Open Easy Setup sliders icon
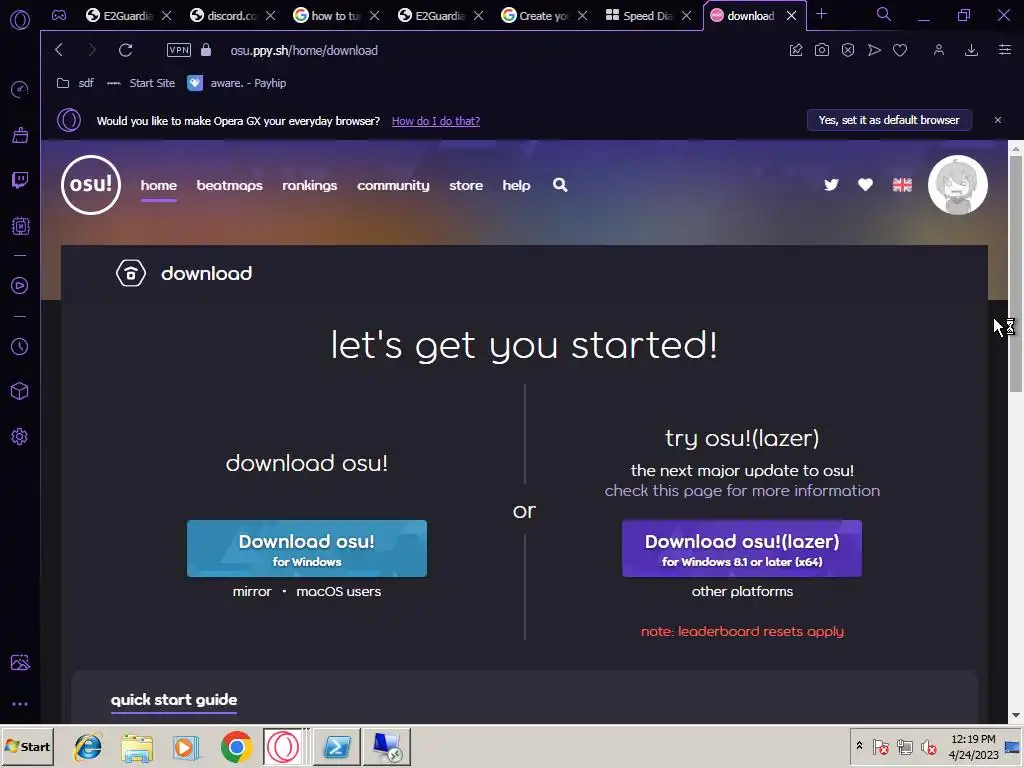This screenshot has width=1024, height=768. pyautogui.click(x=1004, y=50)
